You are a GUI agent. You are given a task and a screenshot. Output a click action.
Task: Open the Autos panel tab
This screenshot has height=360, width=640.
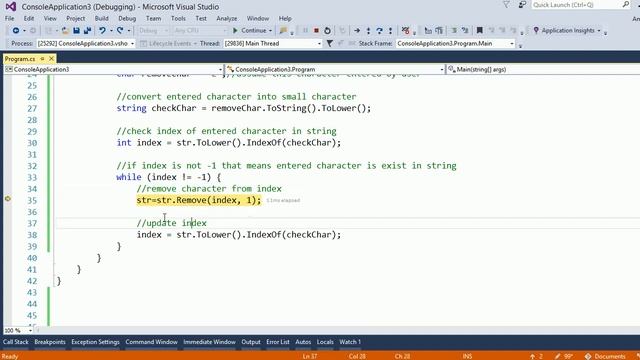(x=303, y=342)
